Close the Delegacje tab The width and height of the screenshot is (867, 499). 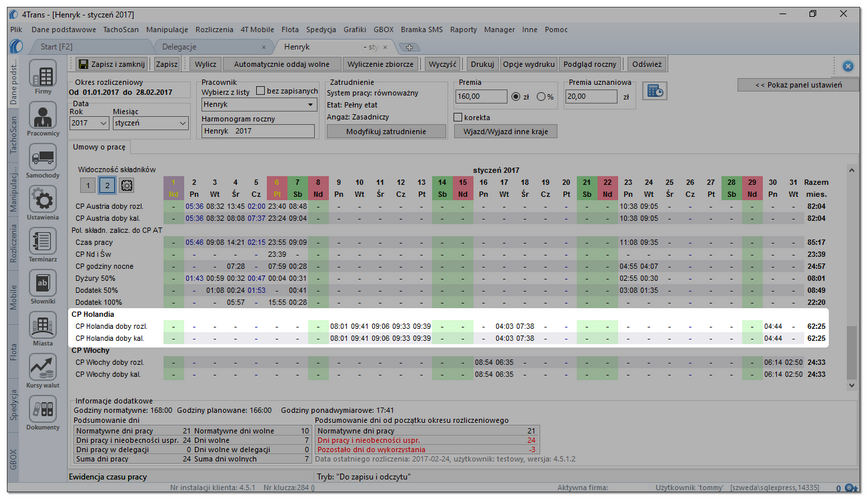264,48
